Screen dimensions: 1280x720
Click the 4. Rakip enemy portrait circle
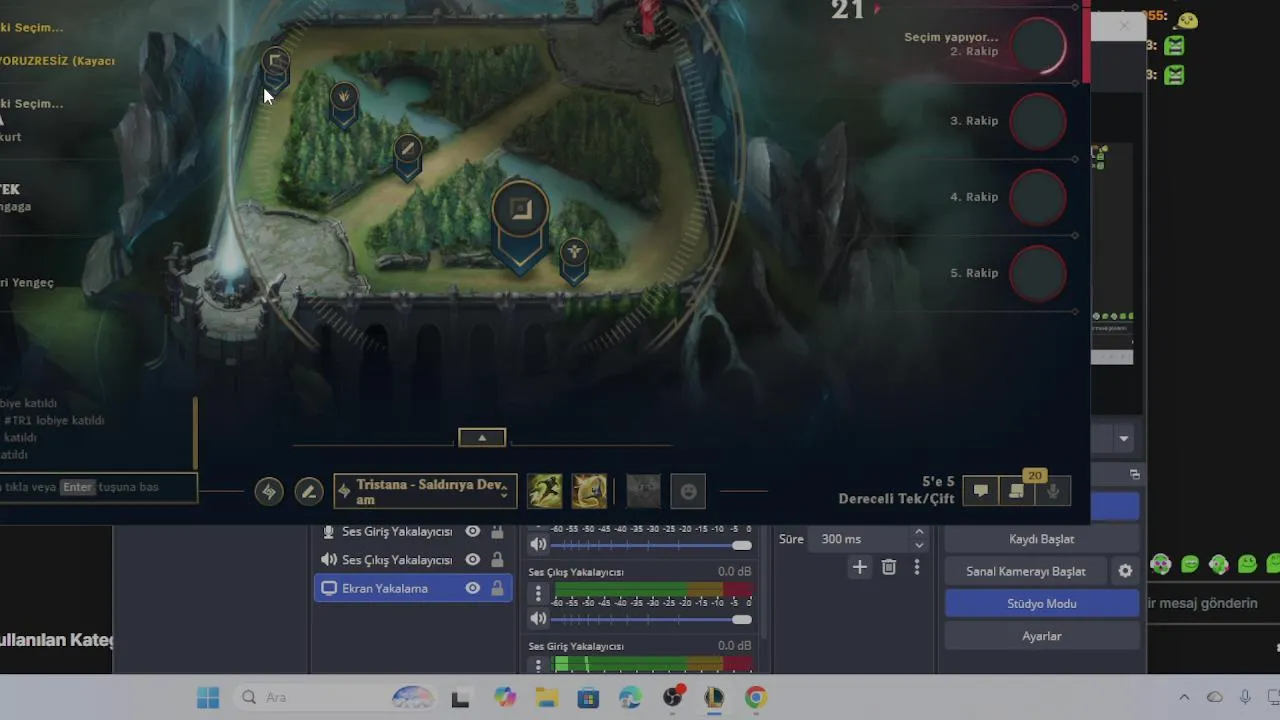coord(1038,197)
